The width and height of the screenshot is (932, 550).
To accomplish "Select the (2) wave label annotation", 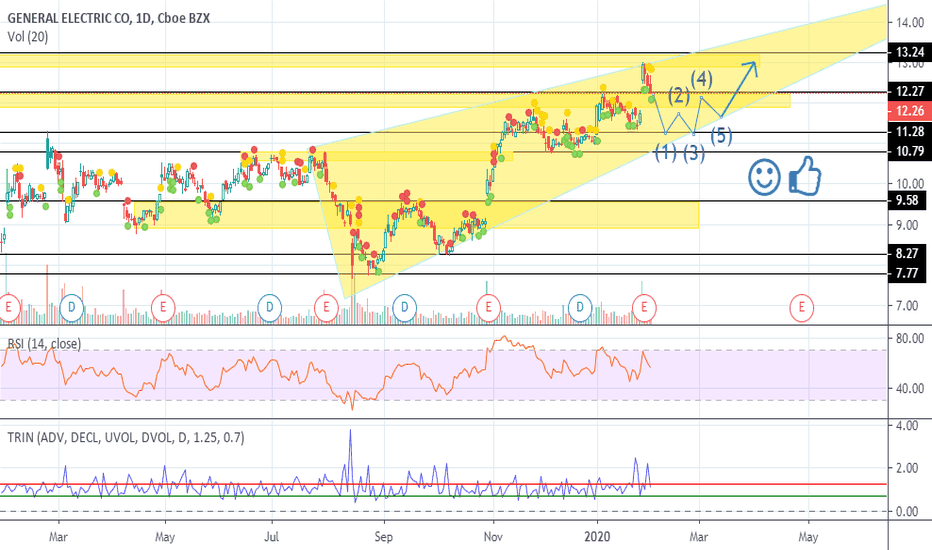I will pyautogui.click(x=679, y=96).
